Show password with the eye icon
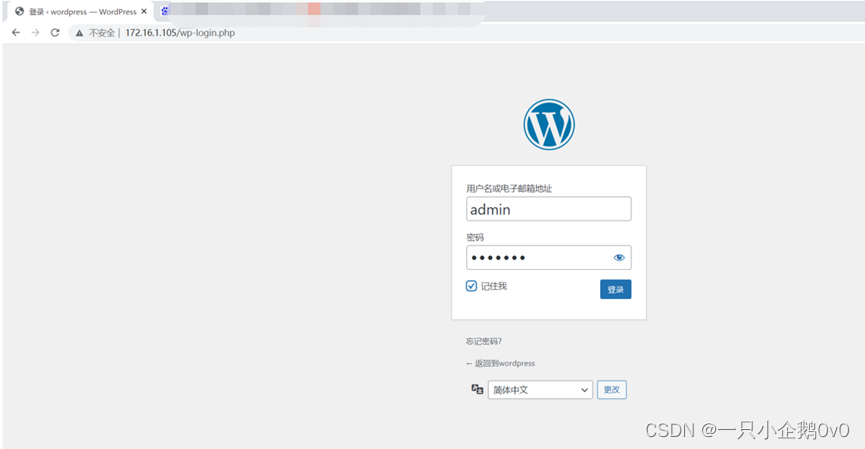 coord(619,258)
